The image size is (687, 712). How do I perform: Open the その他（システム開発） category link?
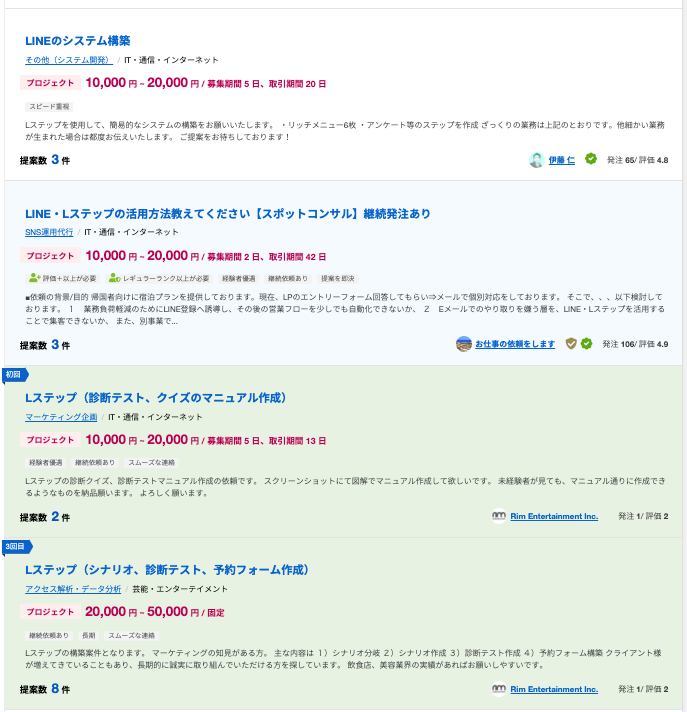pos(69,60)
